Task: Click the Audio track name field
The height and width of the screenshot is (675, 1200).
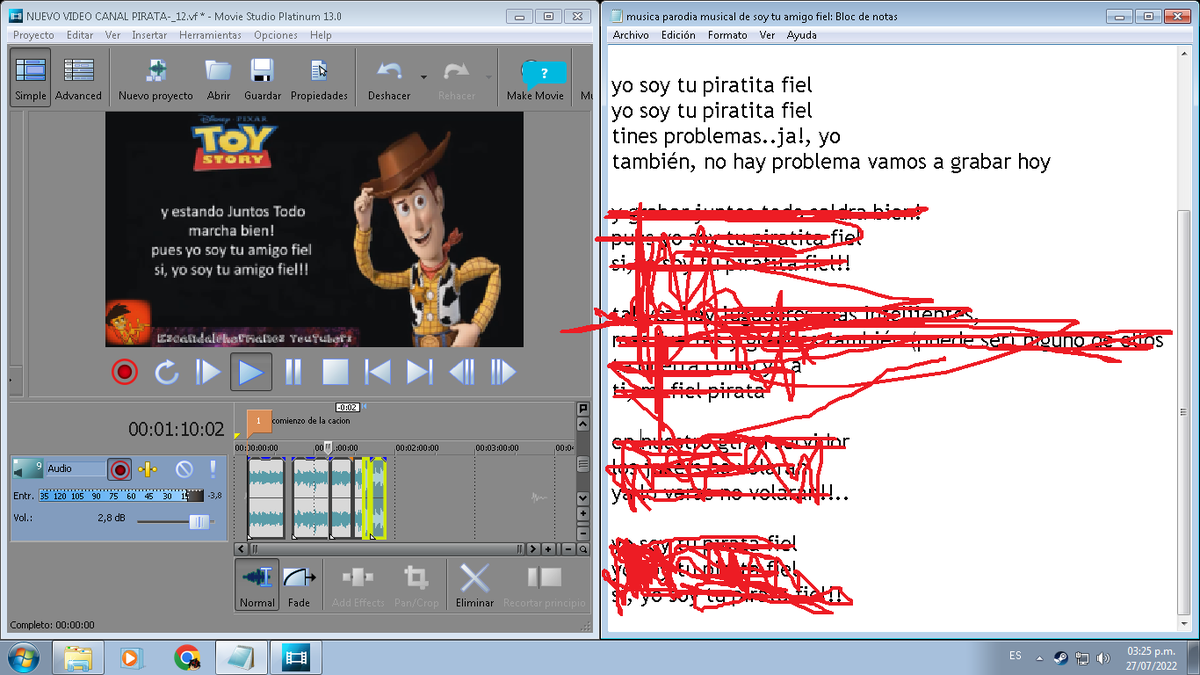Action: [74, 468]
